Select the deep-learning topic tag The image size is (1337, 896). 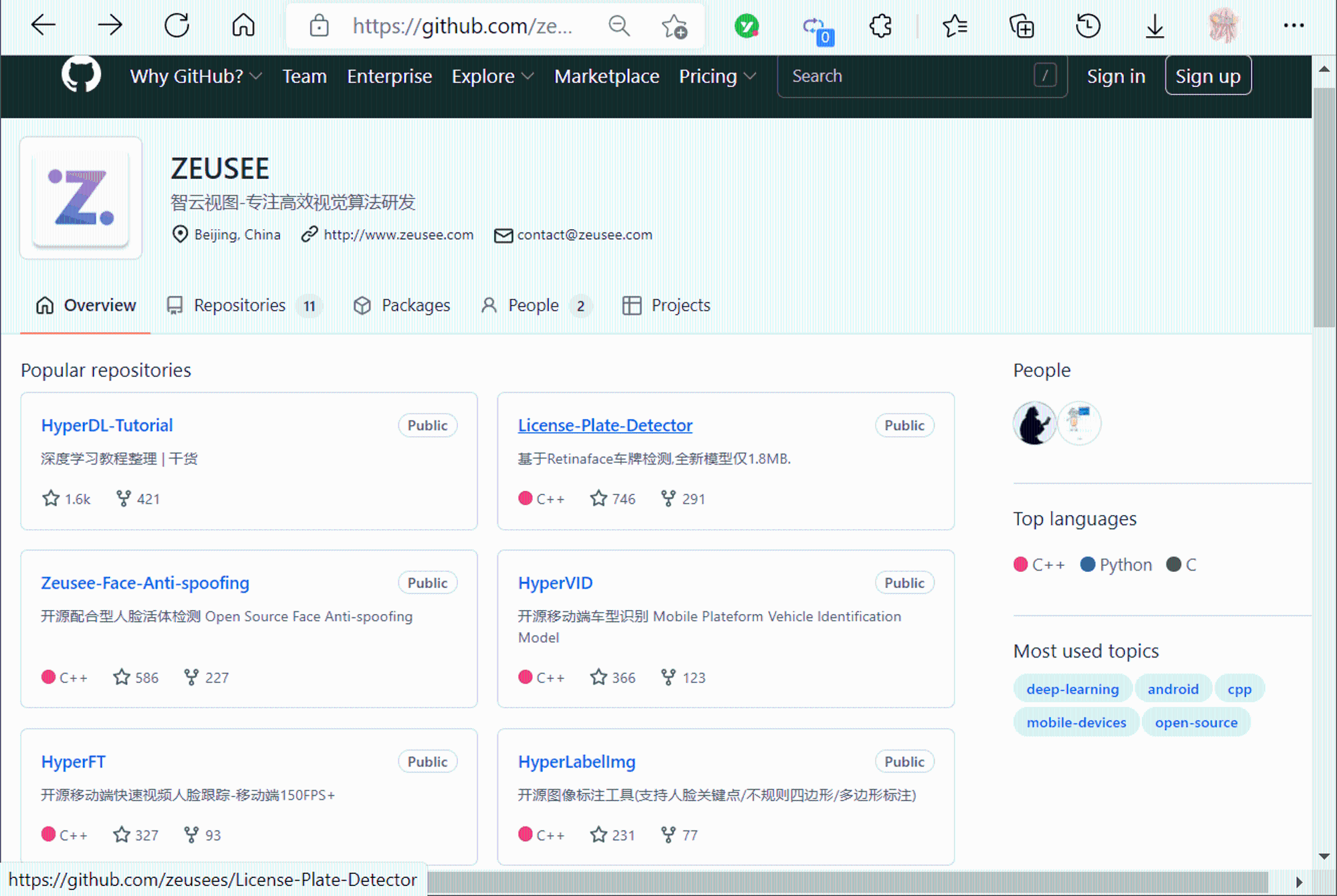coord(1072,689)
